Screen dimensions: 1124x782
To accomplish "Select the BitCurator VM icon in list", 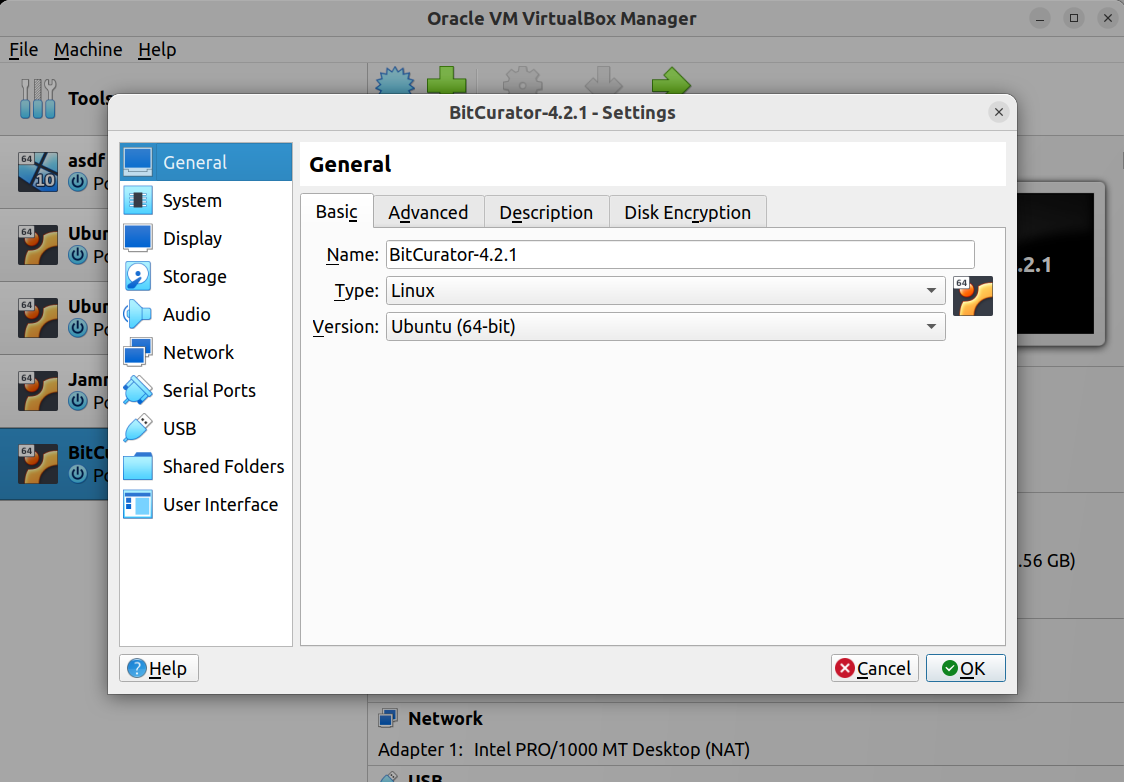I will 38,464.
